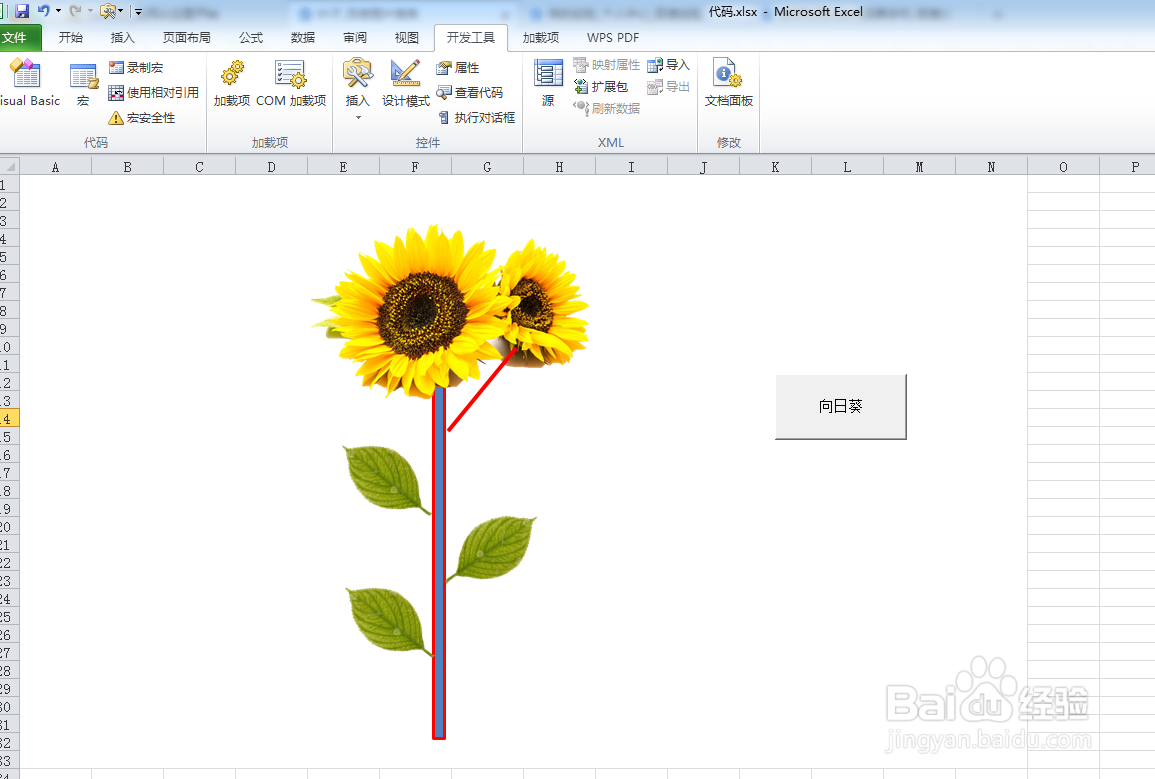Expand the Insert controls dropdown arrow

coord(358,117)
